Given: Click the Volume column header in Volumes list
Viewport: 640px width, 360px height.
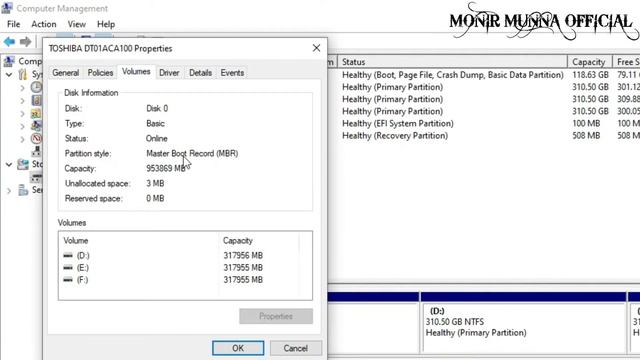Looking at the screenshot, I should [x=138, y=241].
